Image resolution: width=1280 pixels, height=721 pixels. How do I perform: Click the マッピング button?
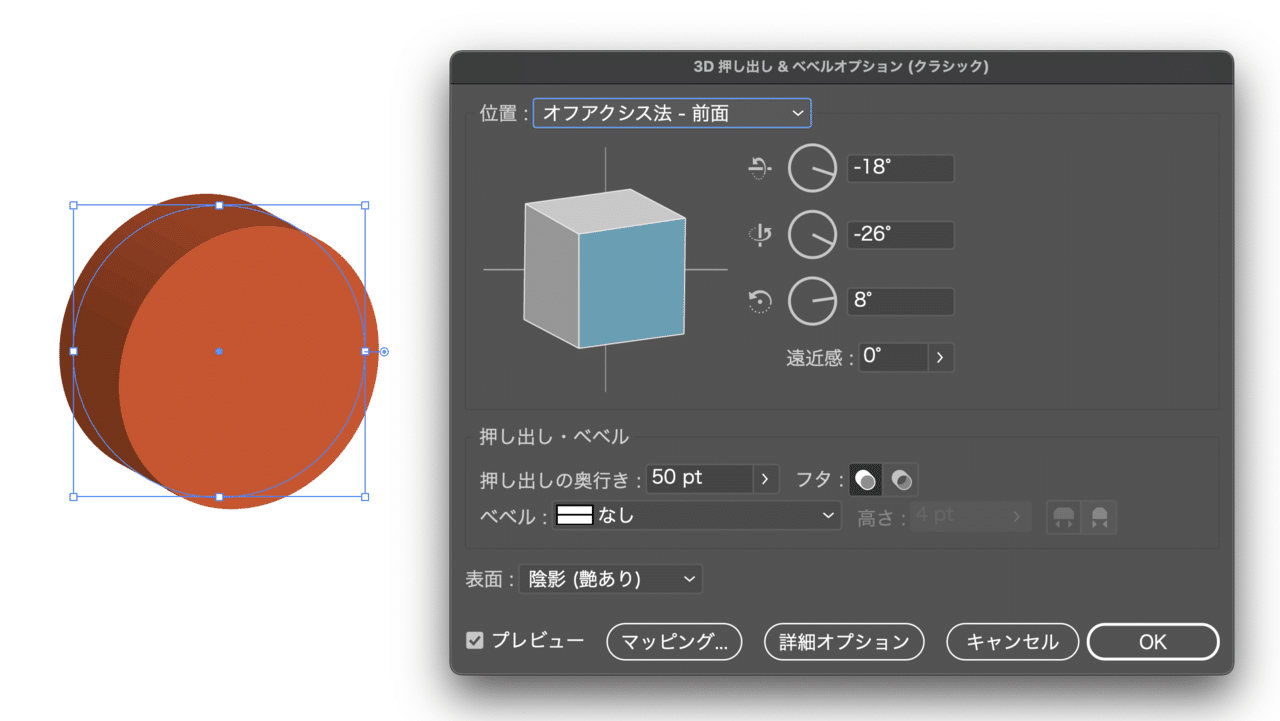click(x=673, y=642)
